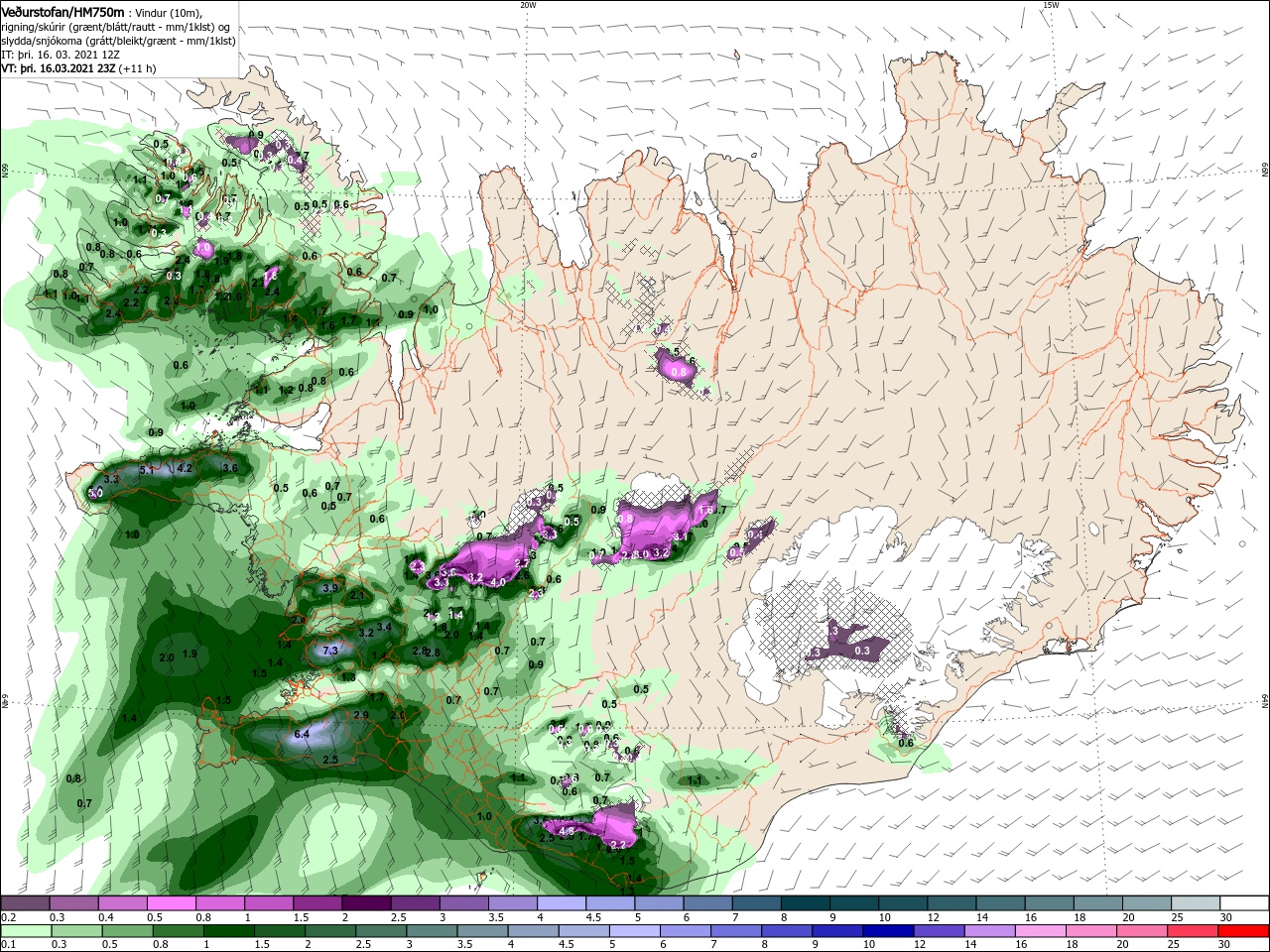The image size is (1270, 952).
Task: Pick gray-purple 0.2 swatch in upper legend
Action: click(x=24, y=902)
